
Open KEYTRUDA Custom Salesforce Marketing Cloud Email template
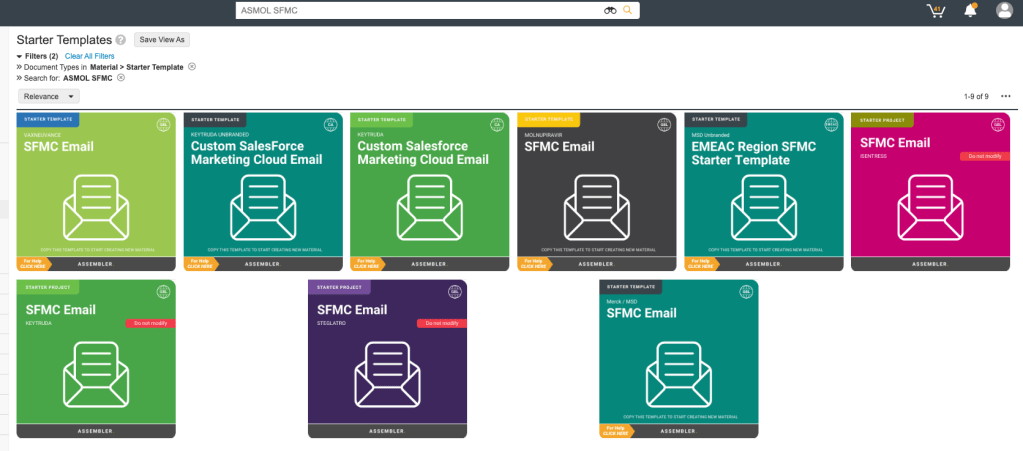coord(423,153)
